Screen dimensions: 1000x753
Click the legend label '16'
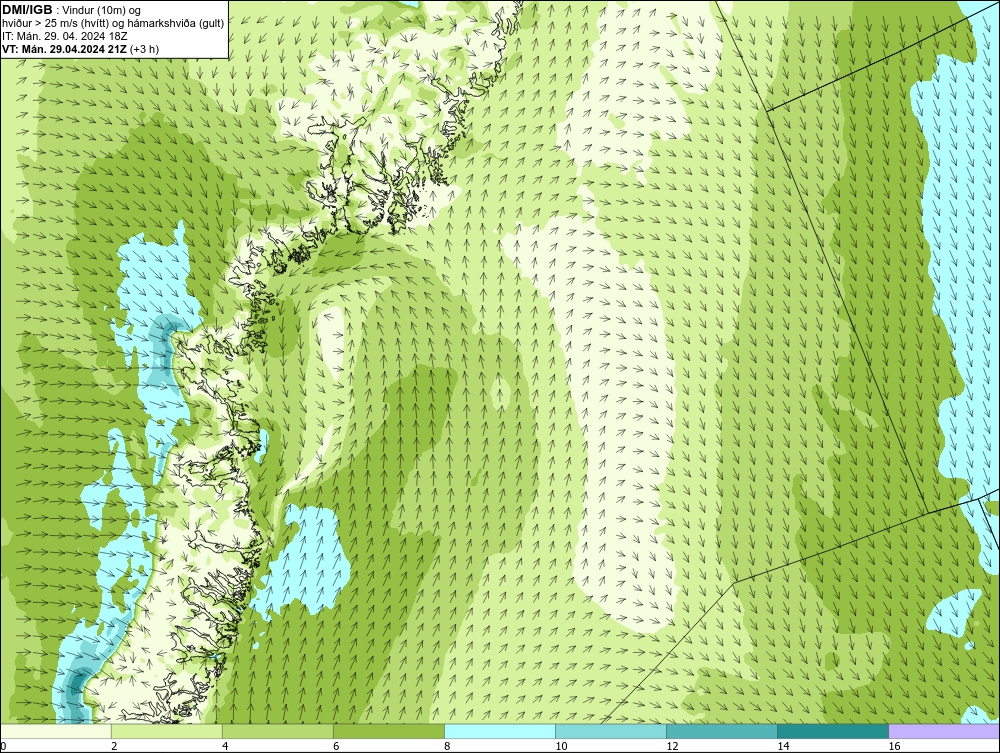894,746
